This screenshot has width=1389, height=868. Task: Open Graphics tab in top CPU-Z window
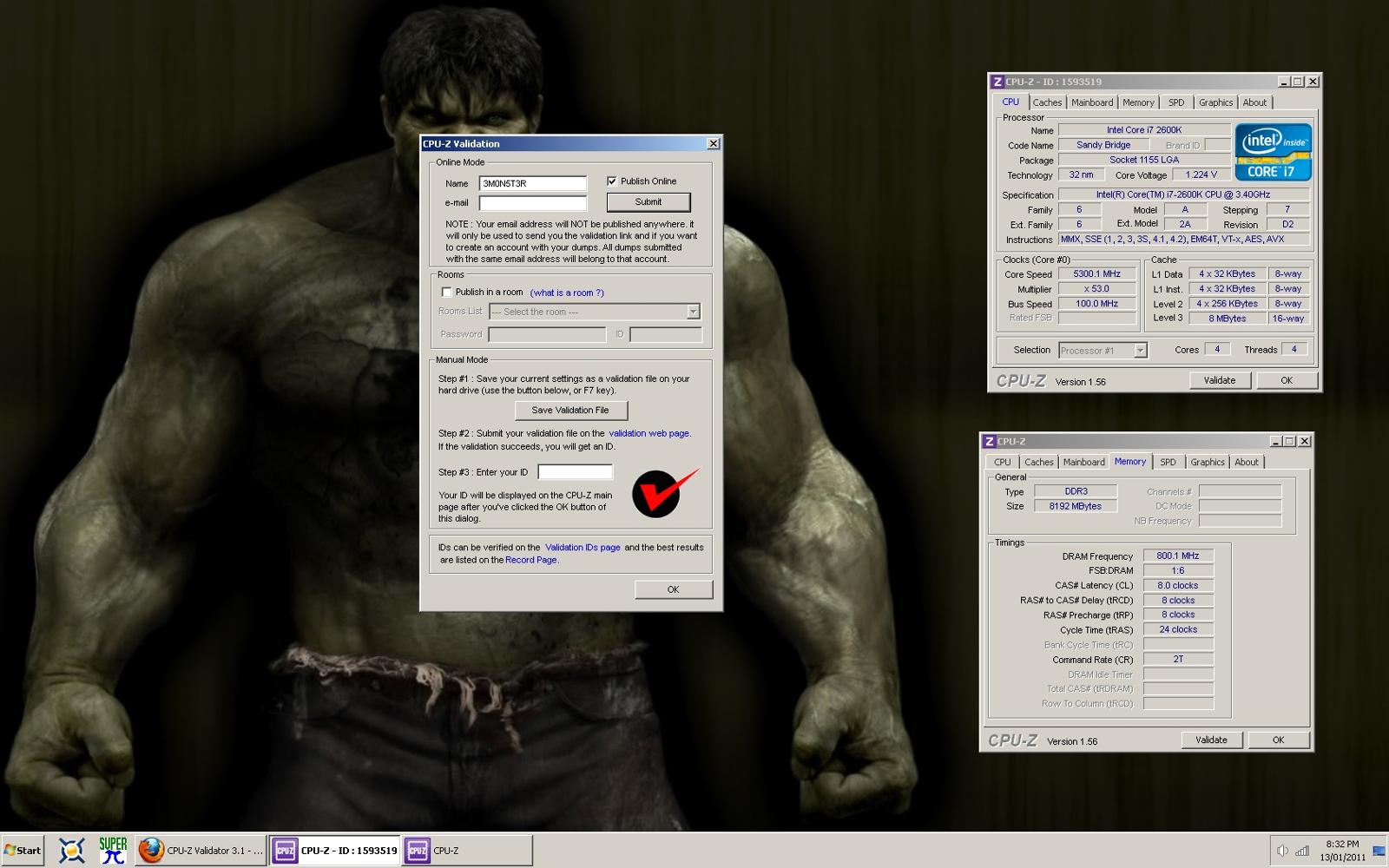coord(1215,102)
